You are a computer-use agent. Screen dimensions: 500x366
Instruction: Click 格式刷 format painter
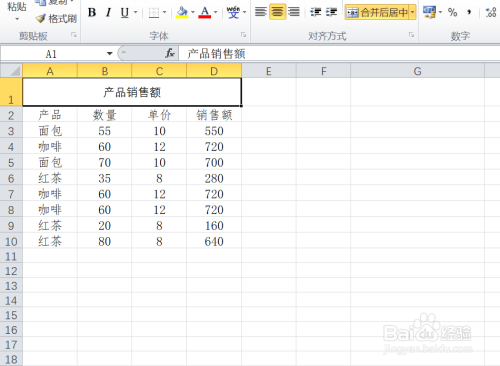(x=56, y=19)
